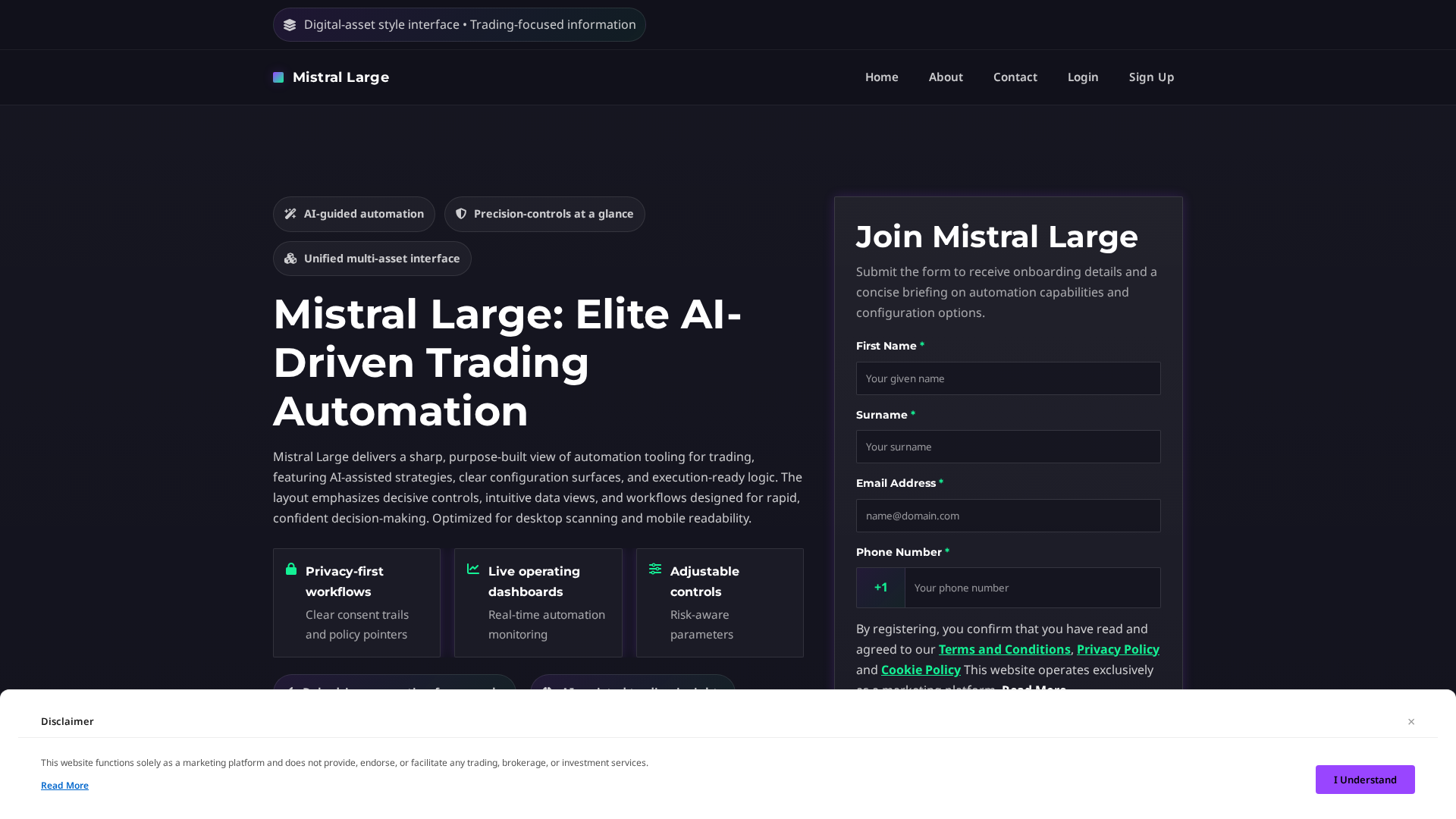This screenshot has height=819, width=1456.
Task: Click the Login link
Action: tap(1083, 77)
